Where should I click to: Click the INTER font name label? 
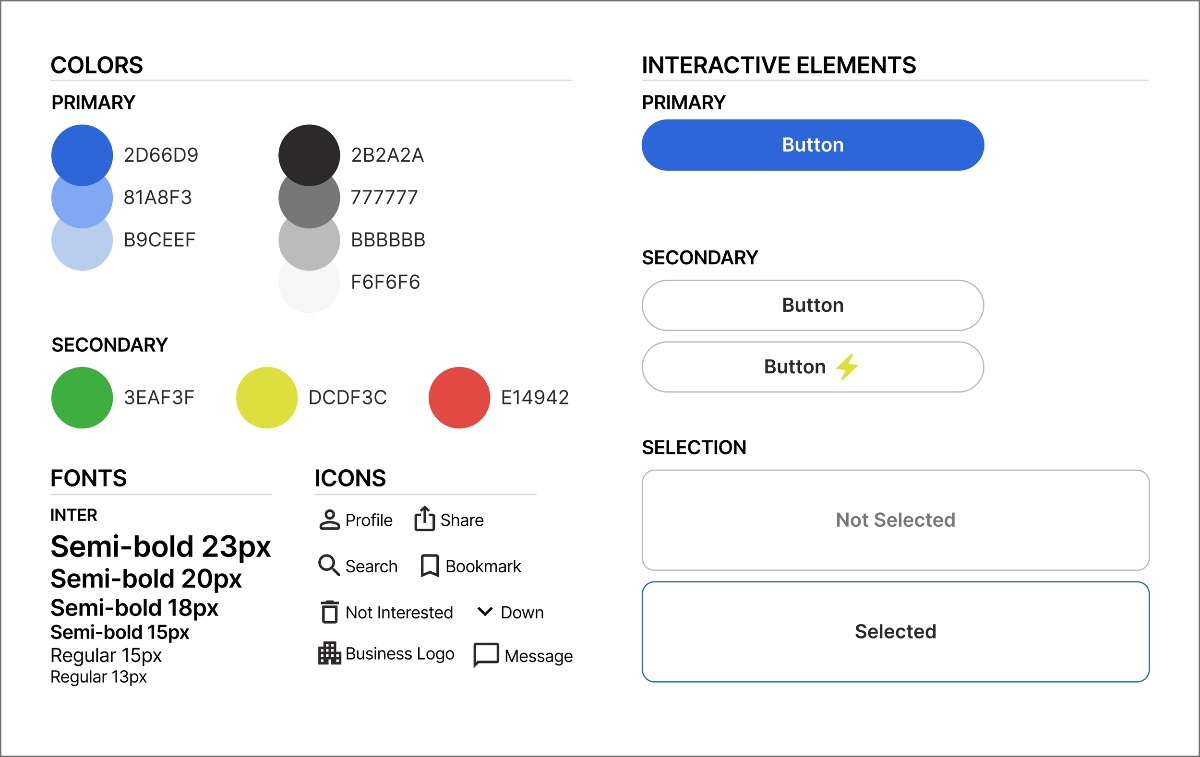click(74, 515)
